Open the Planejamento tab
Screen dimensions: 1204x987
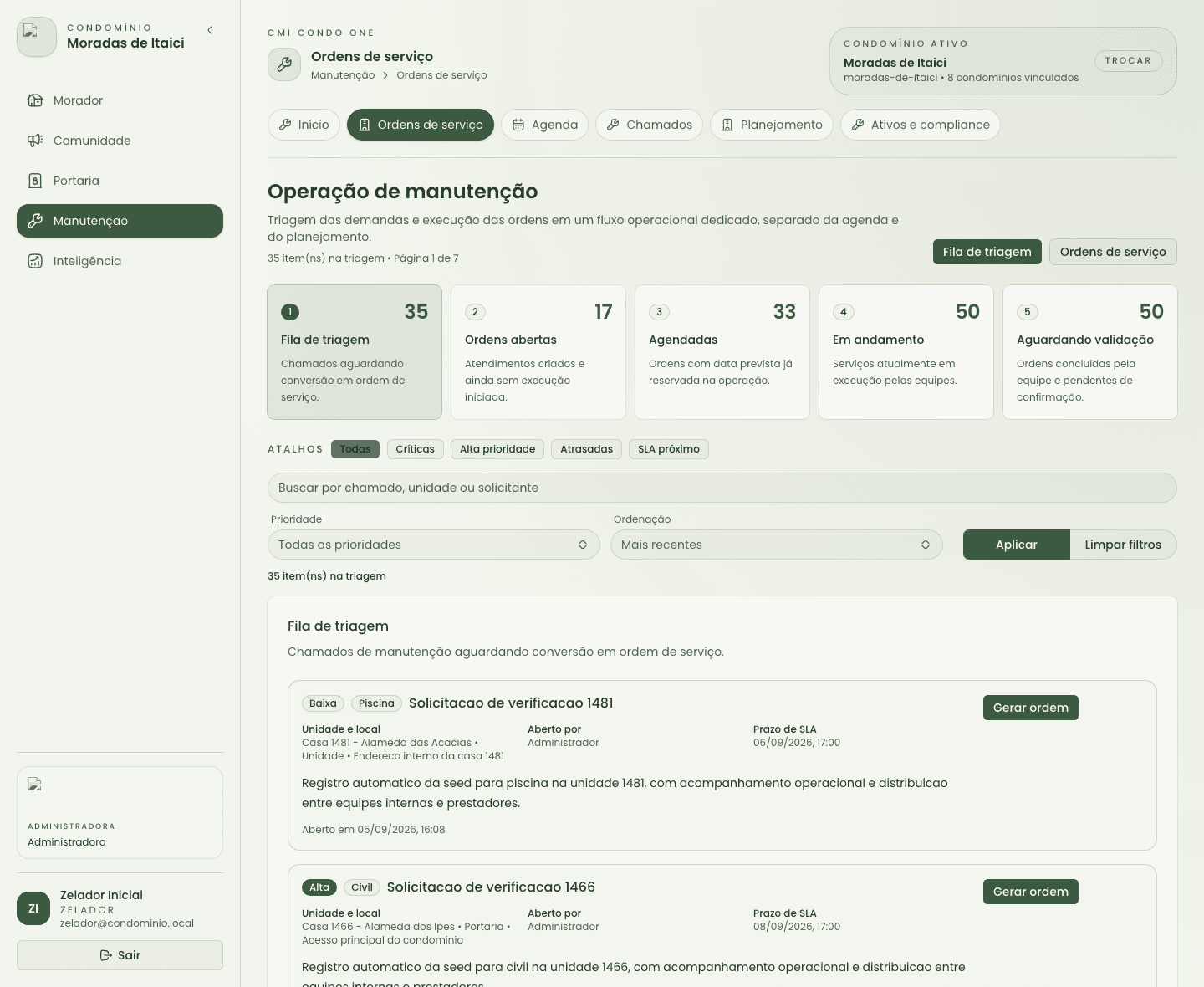pyautogui.click(x=772, y=125)
